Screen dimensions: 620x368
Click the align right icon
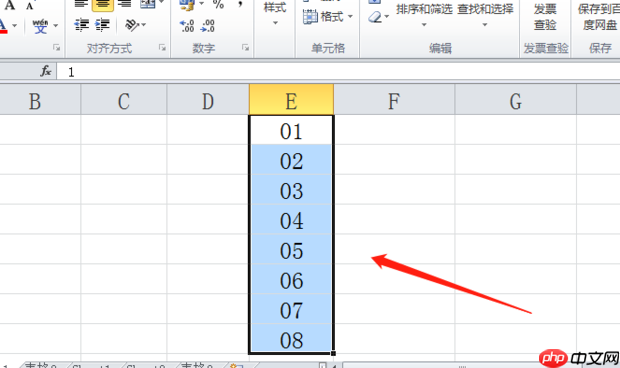click(x=125, y=4)
